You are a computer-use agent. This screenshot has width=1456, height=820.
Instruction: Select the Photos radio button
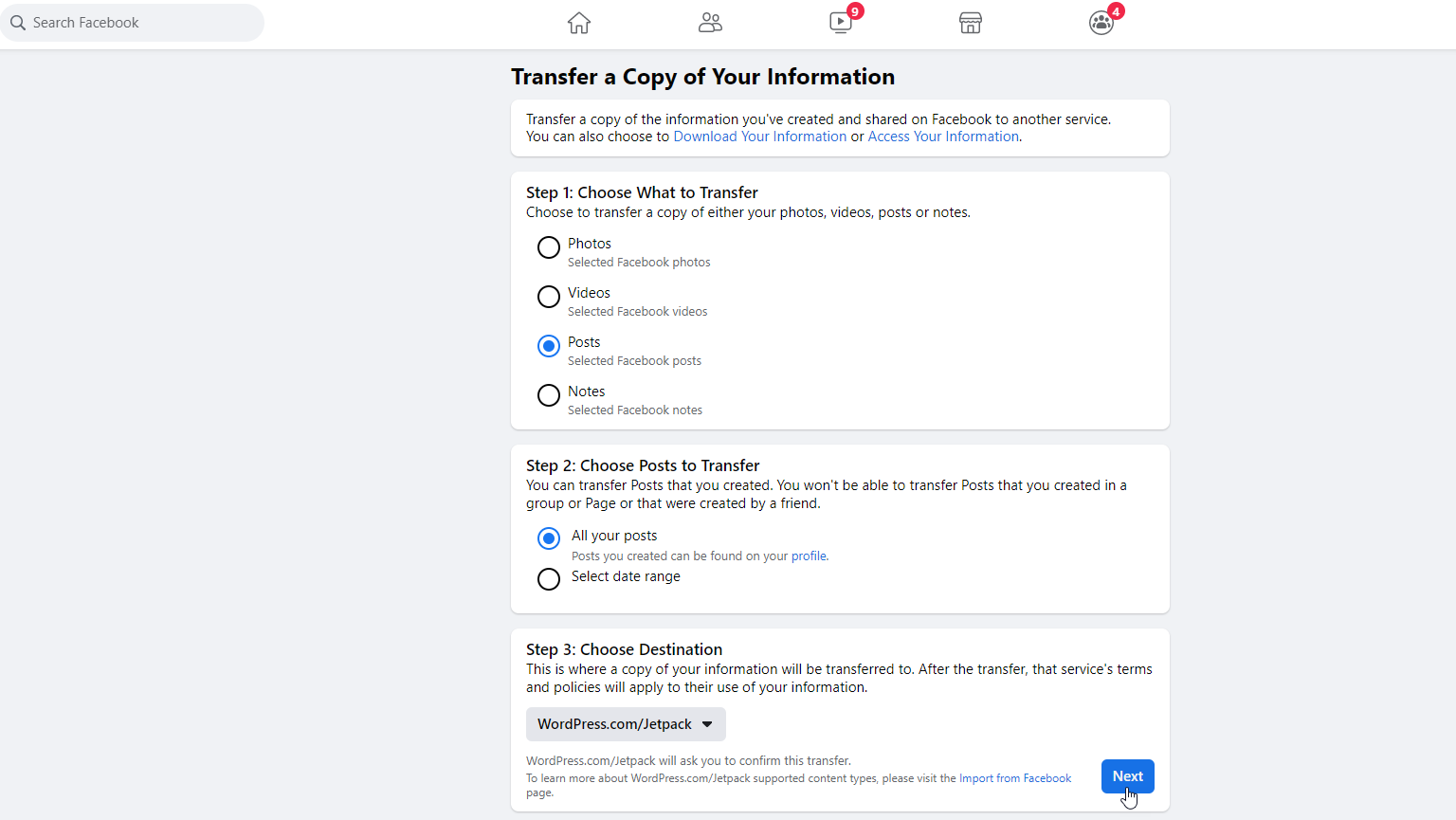coord(549,247)
